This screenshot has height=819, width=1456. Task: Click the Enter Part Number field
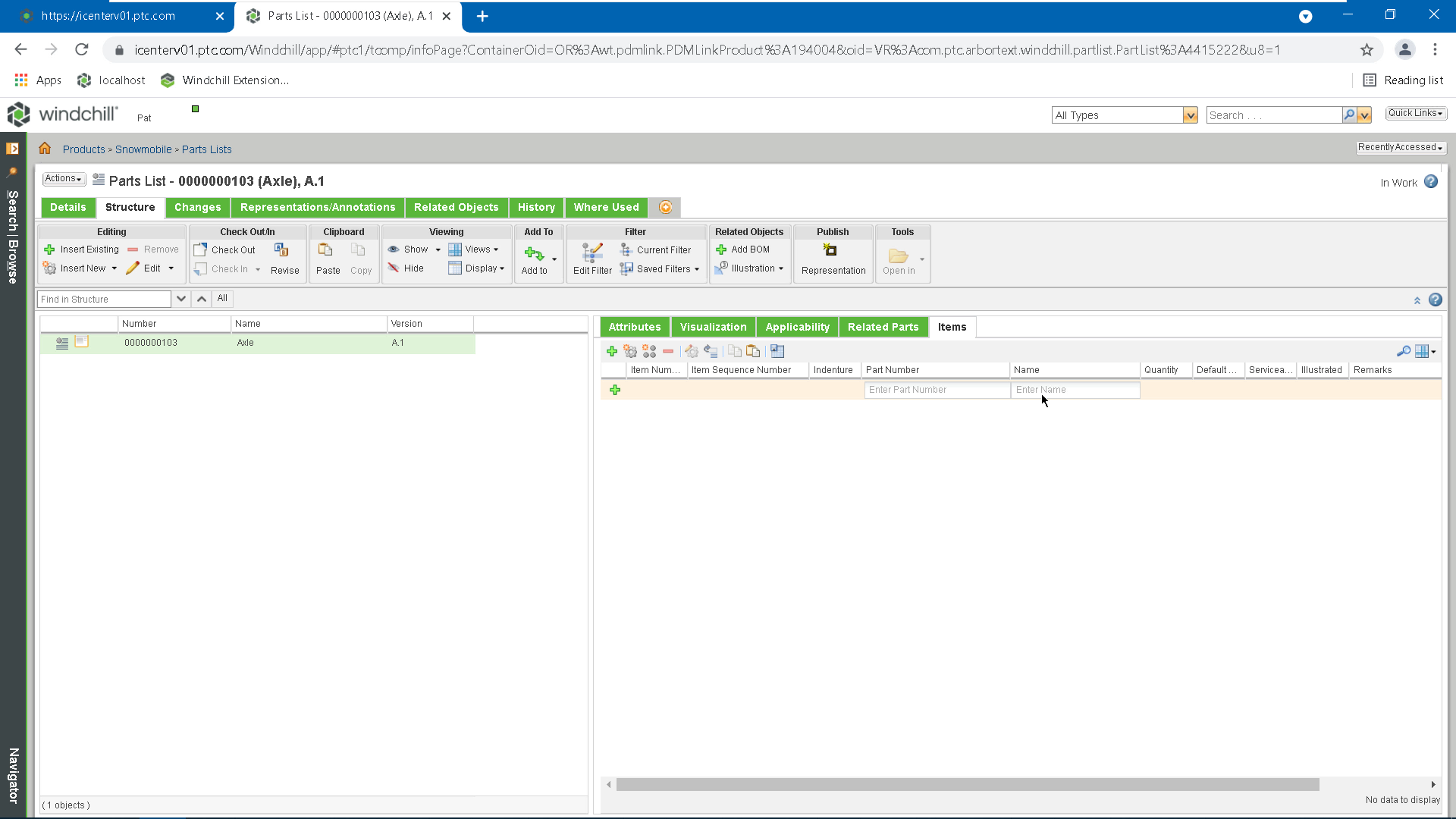pyautogui.click(x=937, y=390)
